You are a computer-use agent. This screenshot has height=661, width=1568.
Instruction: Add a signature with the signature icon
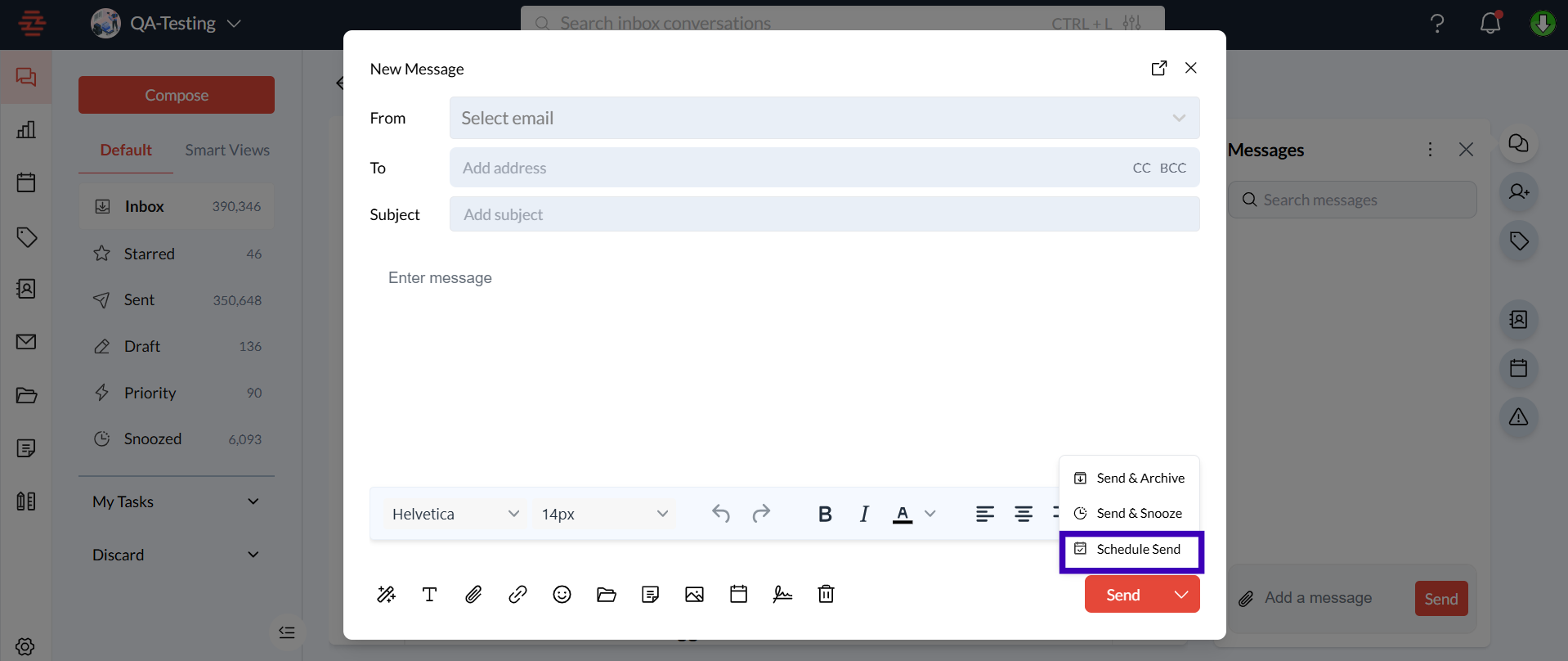782,595
